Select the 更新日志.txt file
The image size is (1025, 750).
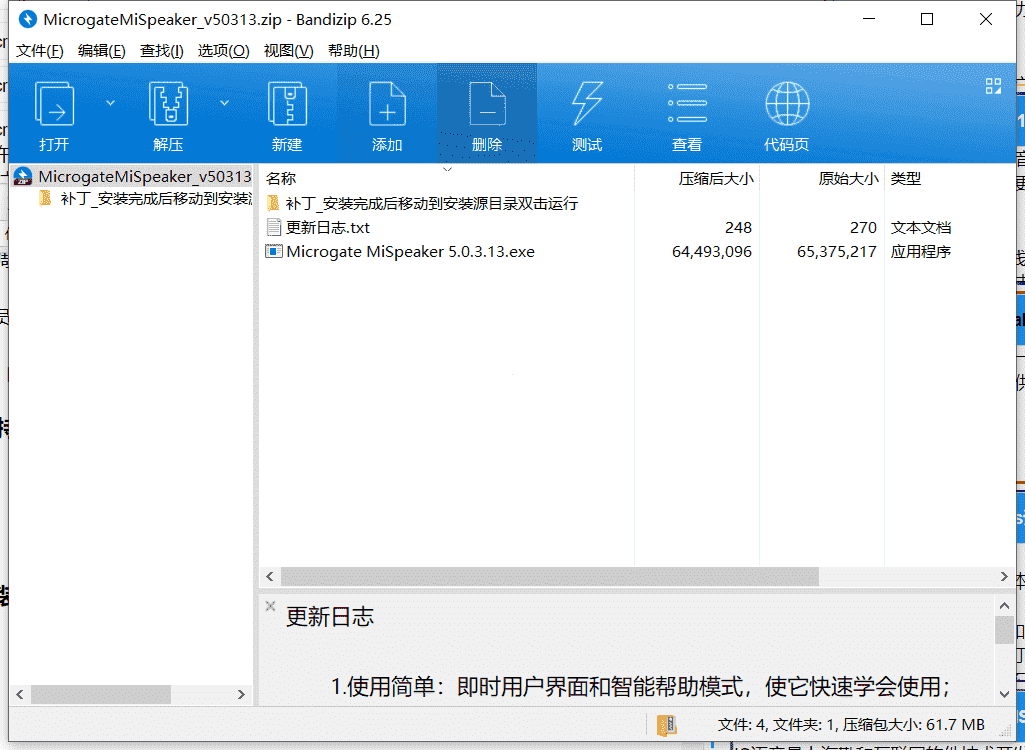click(328, 228)
